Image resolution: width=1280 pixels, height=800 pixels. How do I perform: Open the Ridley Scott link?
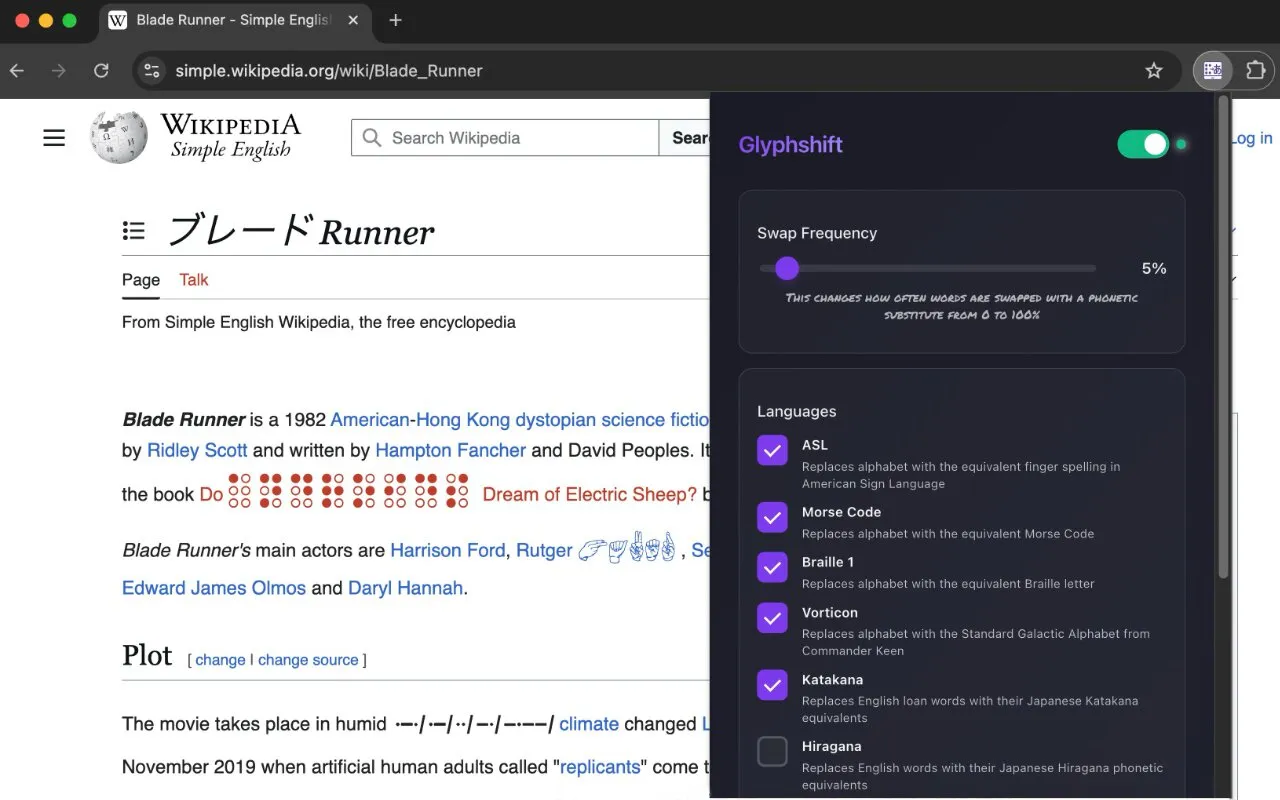(197, 450)
